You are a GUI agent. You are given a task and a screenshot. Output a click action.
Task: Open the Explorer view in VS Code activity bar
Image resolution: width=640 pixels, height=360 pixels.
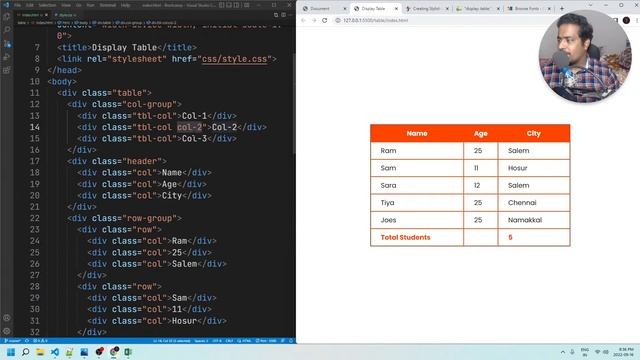click(7, 17)
